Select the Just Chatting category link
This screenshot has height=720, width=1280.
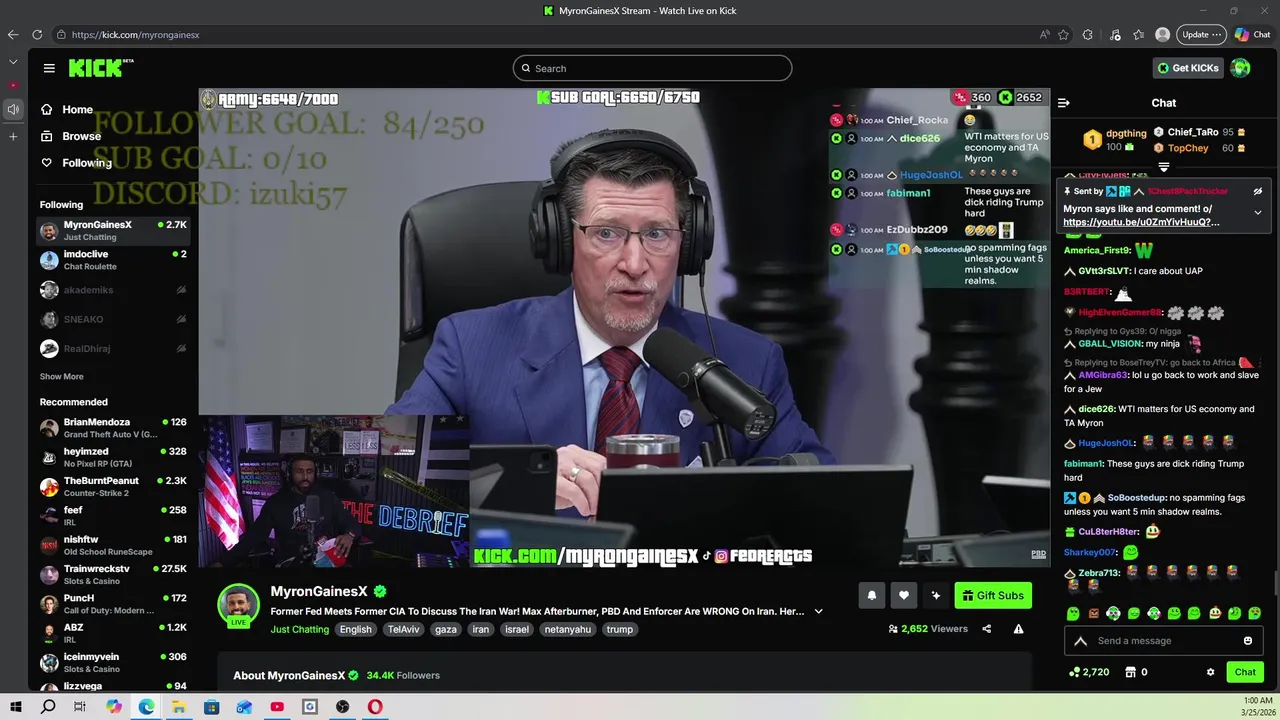click(x=300, y=629)
